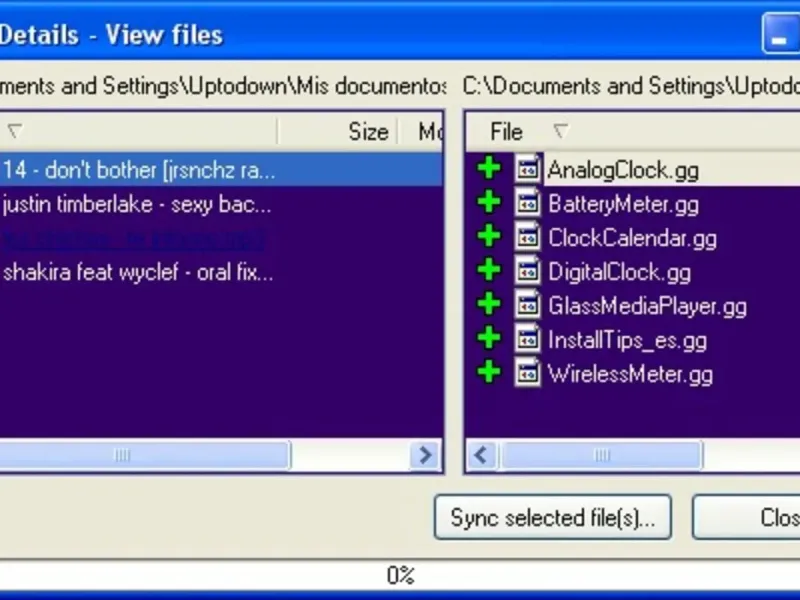Click the green plus next to GlassMediaPlayer.gg

(x=489, y=305)
